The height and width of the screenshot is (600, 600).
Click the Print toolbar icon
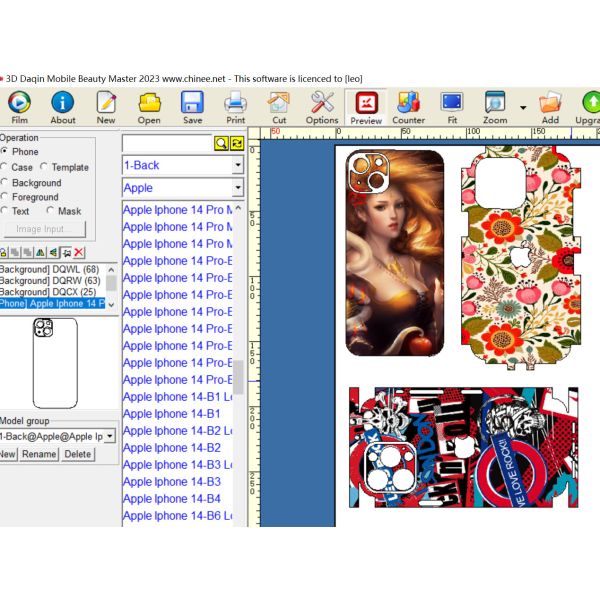click(x=235, y=106)
